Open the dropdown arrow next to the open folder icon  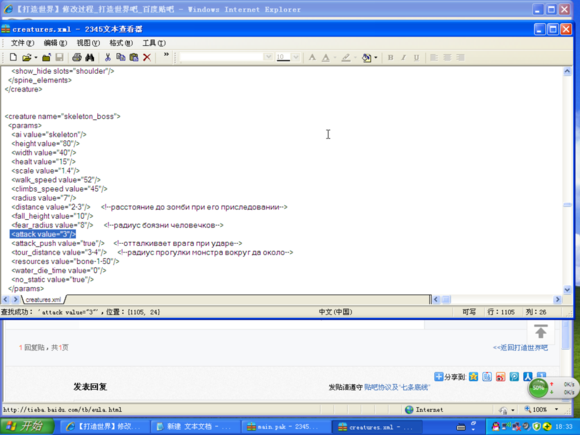pyautogui.click(x=36, y=58)
